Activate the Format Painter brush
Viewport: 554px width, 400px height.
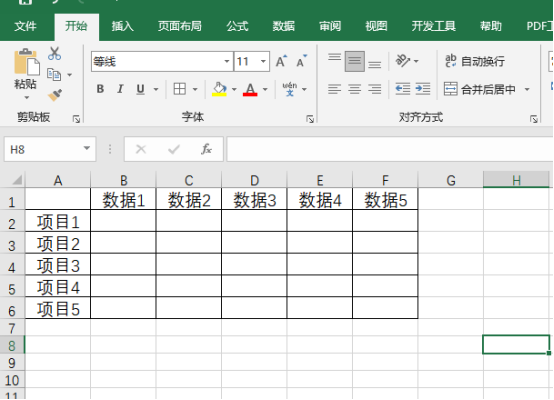coord(55,95)
